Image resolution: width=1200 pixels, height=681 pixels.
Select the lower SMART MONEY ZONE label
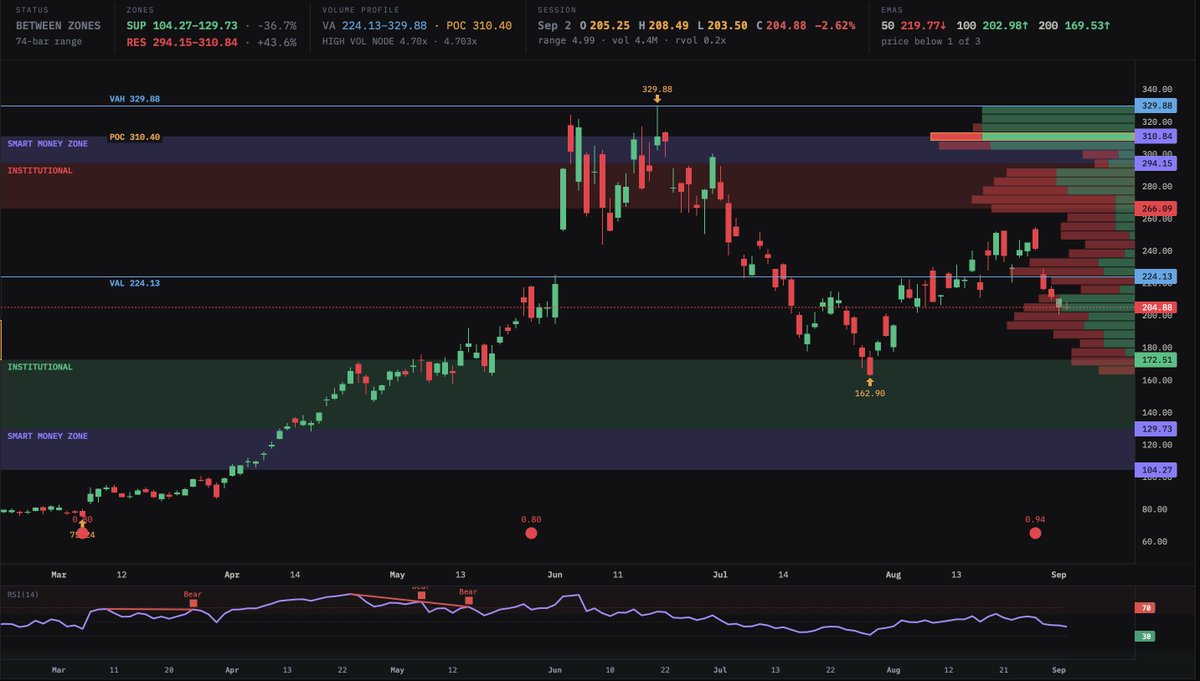(x=48, y=436)
